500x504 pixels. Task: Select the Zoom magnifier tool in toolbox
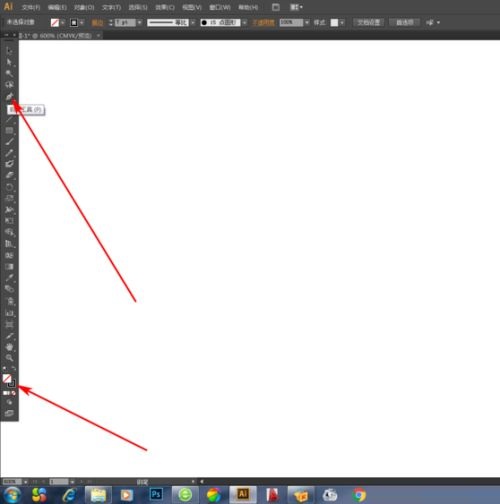[x=9, y=358]
